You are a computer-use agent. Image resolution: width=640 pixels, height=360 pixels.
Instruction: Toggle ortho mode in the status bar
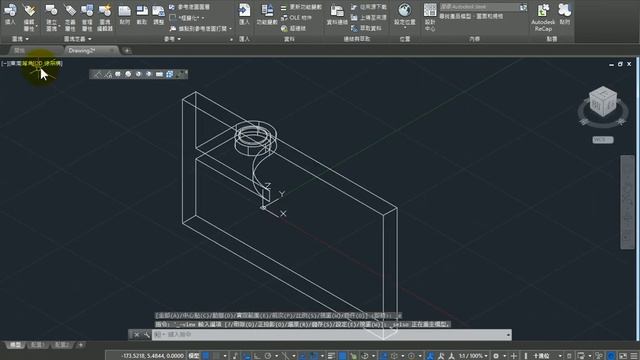click(x=258, y=356)
